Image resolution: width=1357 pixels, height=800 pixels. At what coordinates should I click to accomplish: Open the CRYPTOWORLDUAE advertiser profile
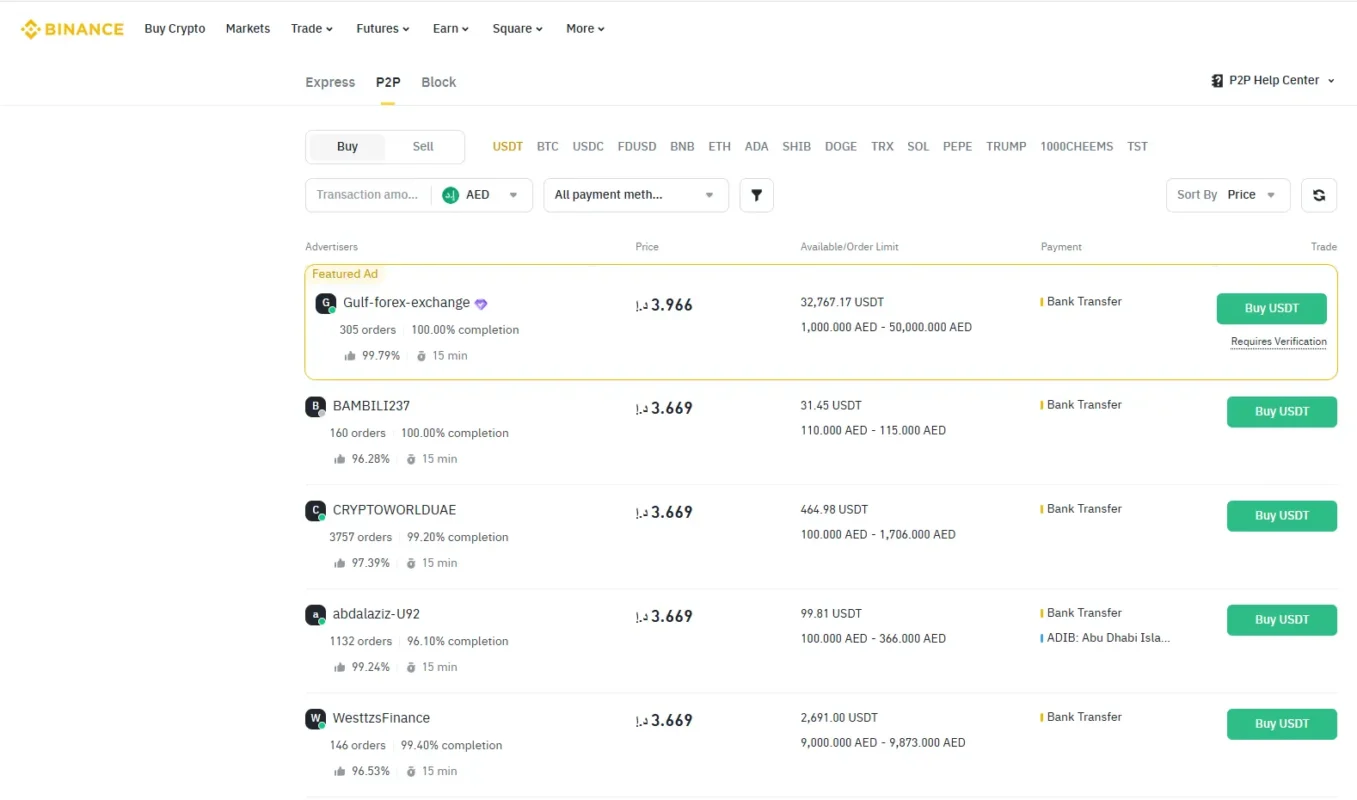coord(394,511)
